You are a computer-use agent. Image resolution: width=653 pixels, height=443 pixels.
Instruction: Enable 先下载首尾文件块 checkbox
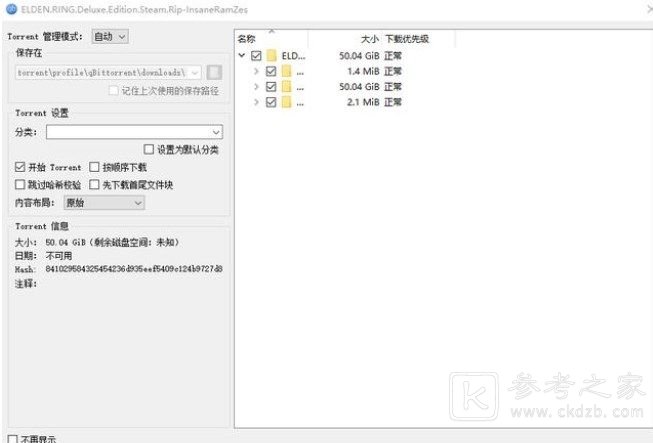pyautogui.click(x=94, y=184)
